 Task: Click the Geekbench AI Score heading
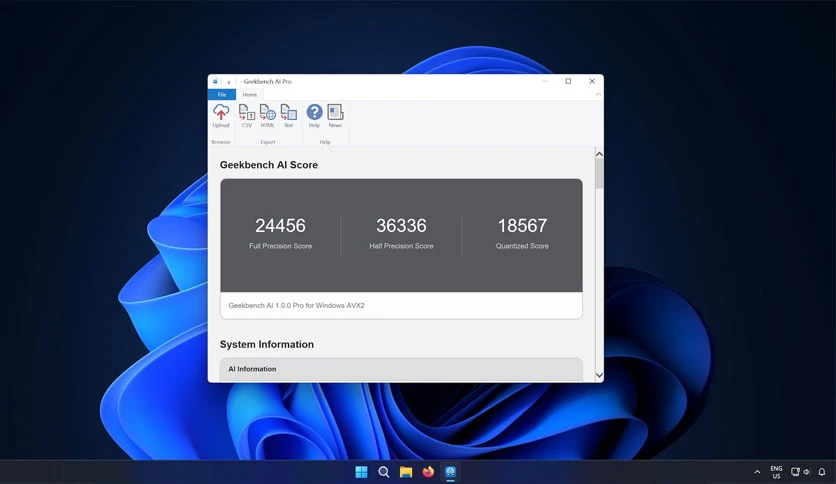[x=269, y=165]
